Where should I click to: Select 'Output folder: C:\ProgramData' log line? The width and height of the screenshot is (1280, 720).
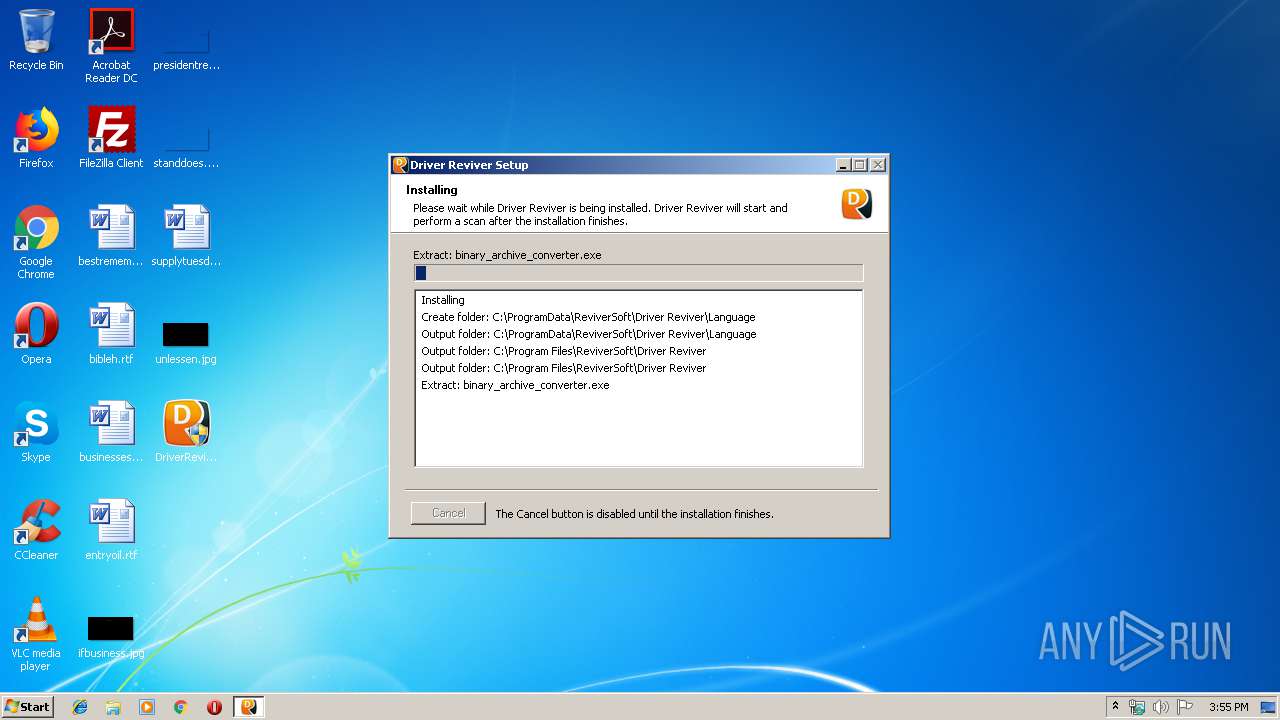point(589,334)
